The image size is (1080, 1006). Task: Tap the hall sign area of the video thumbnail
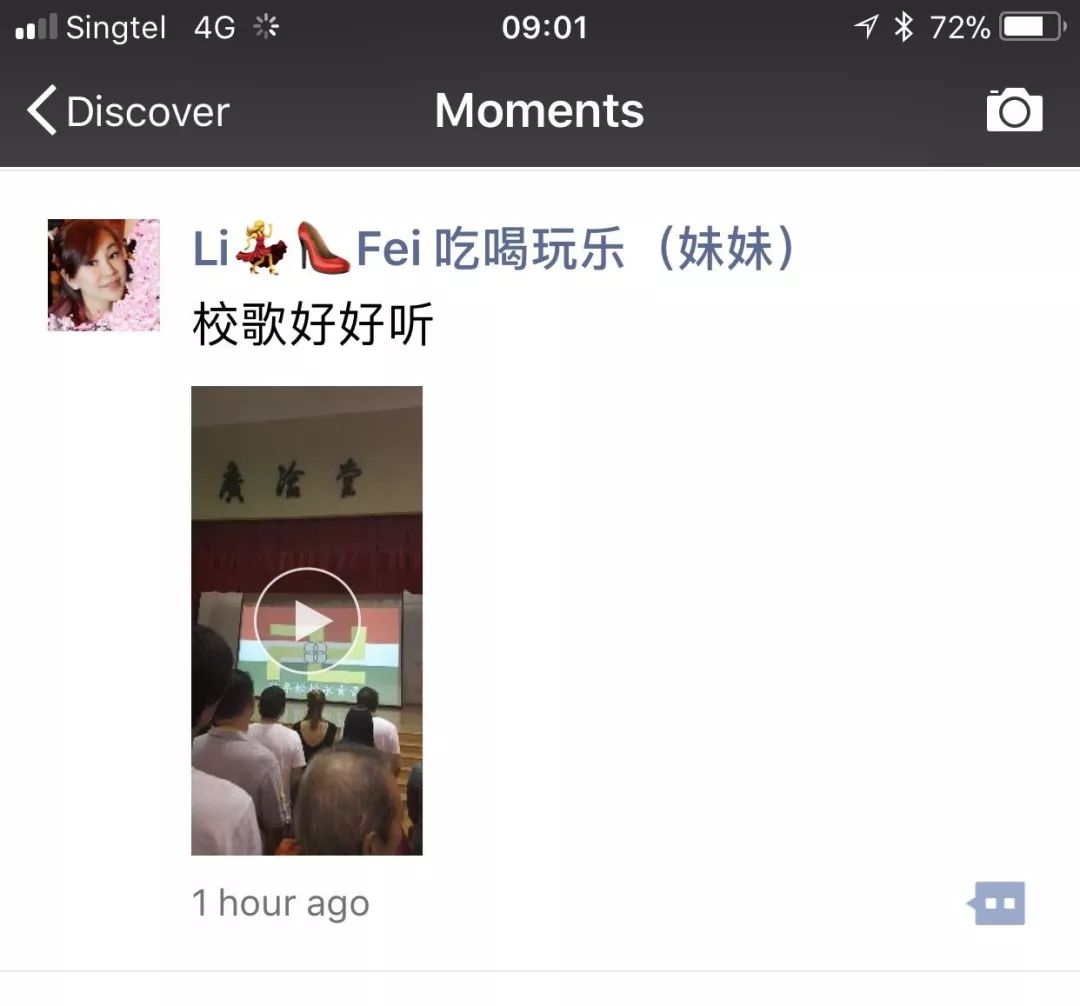pos(289,480)
